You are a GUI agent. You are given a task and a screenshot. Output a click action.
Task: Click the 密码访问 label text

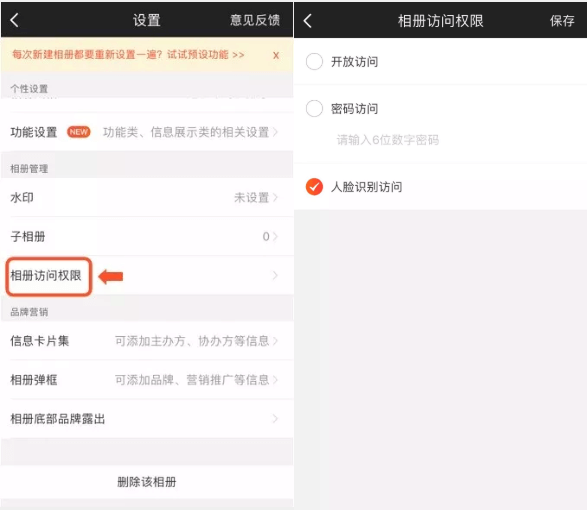tap(355, 109)
